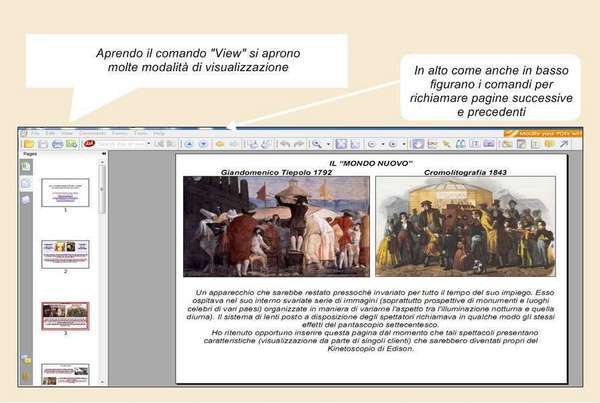Click the undo arrow icon
600x403 pixels.
pos(284,144)
